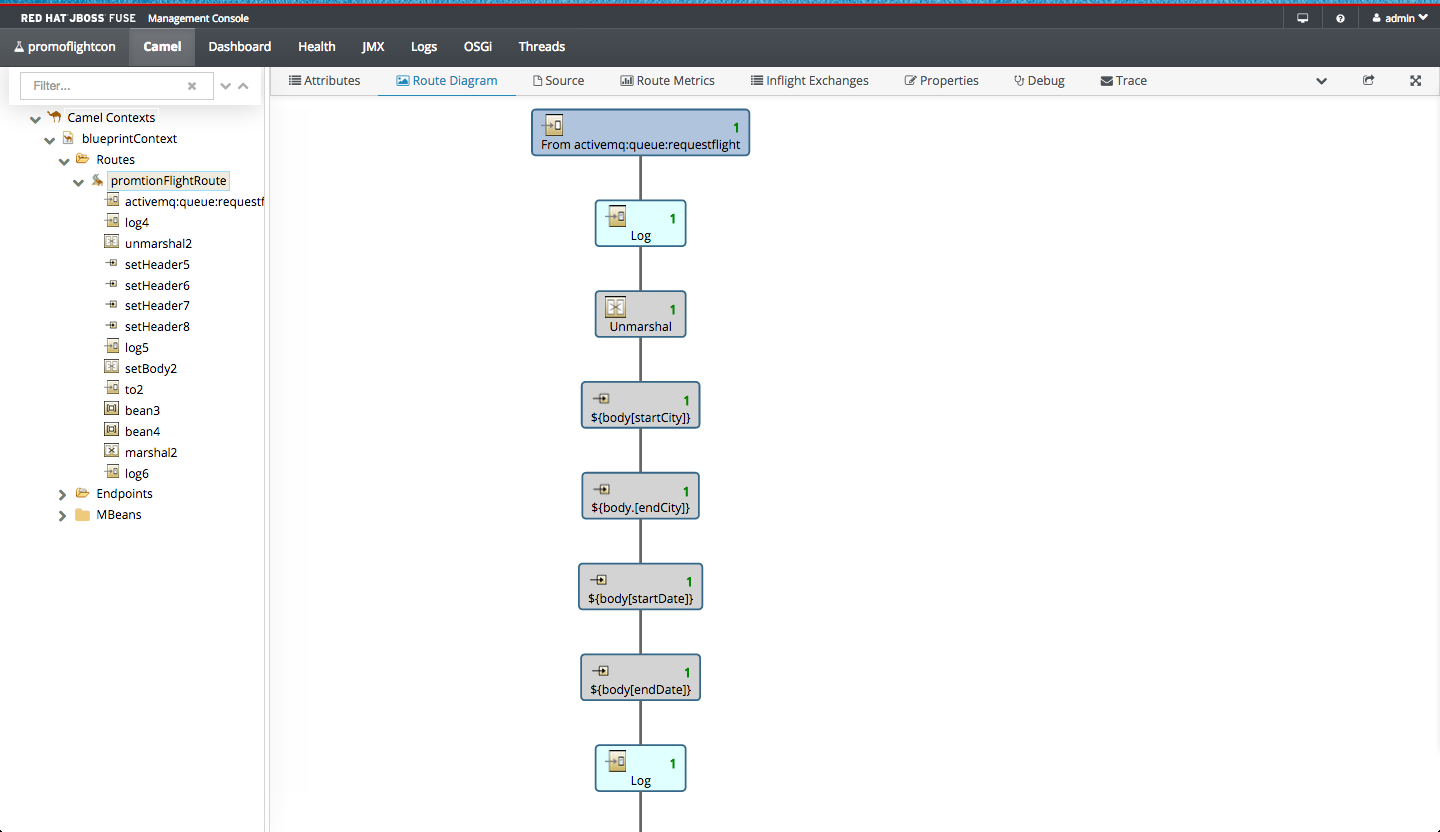Select the From activemq:queue:requestflight diagram node
Viewport: 1440px width, 832px height.
(640, 132)
